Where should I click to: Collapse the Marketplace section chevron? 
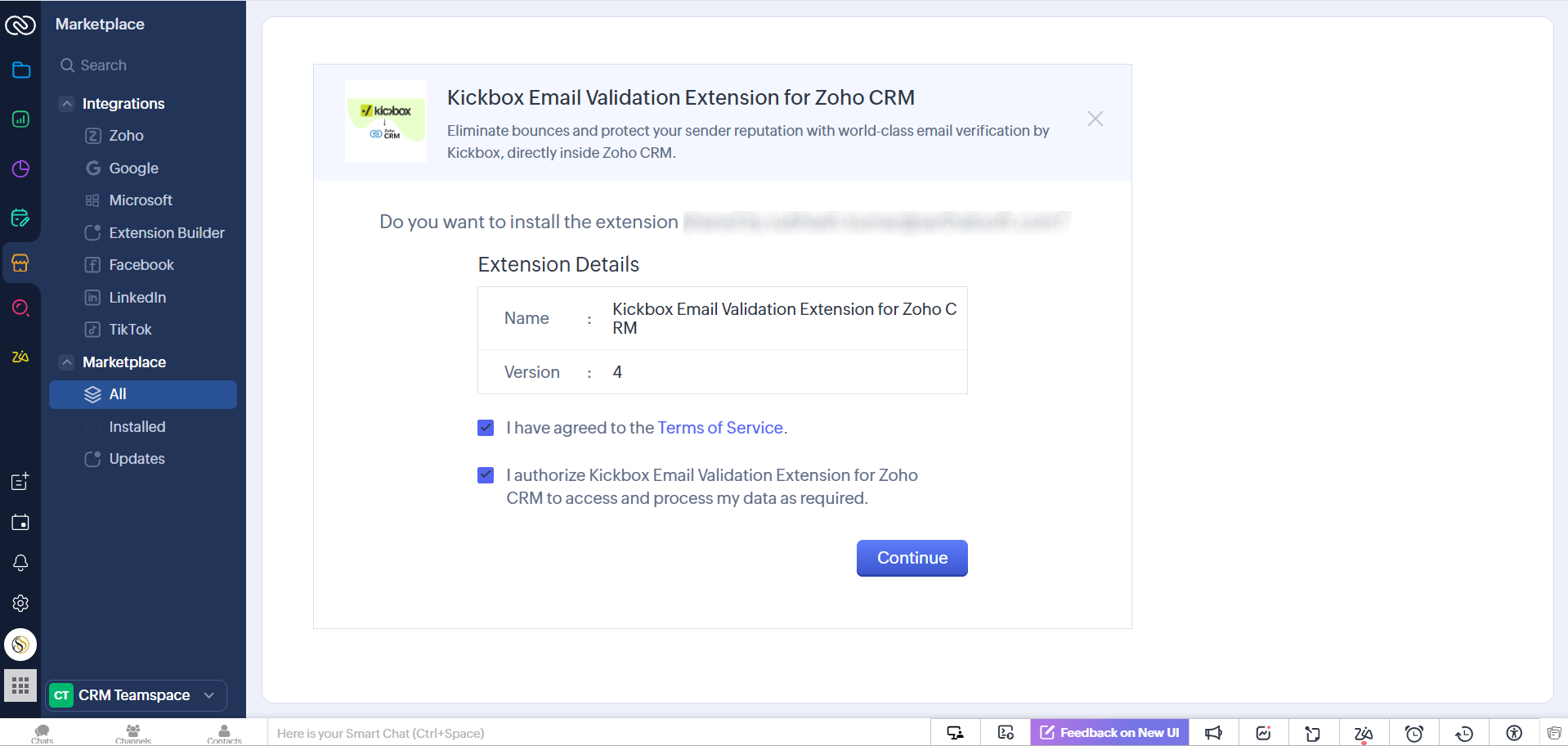(67, 362)
